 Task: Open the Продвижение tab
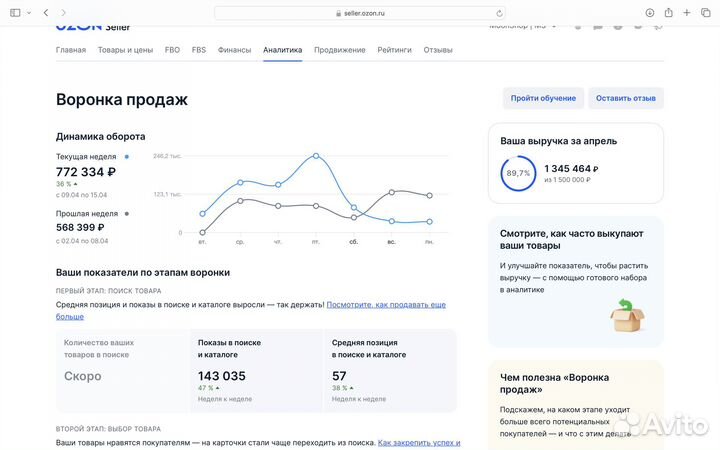click(x=340, y=50)
